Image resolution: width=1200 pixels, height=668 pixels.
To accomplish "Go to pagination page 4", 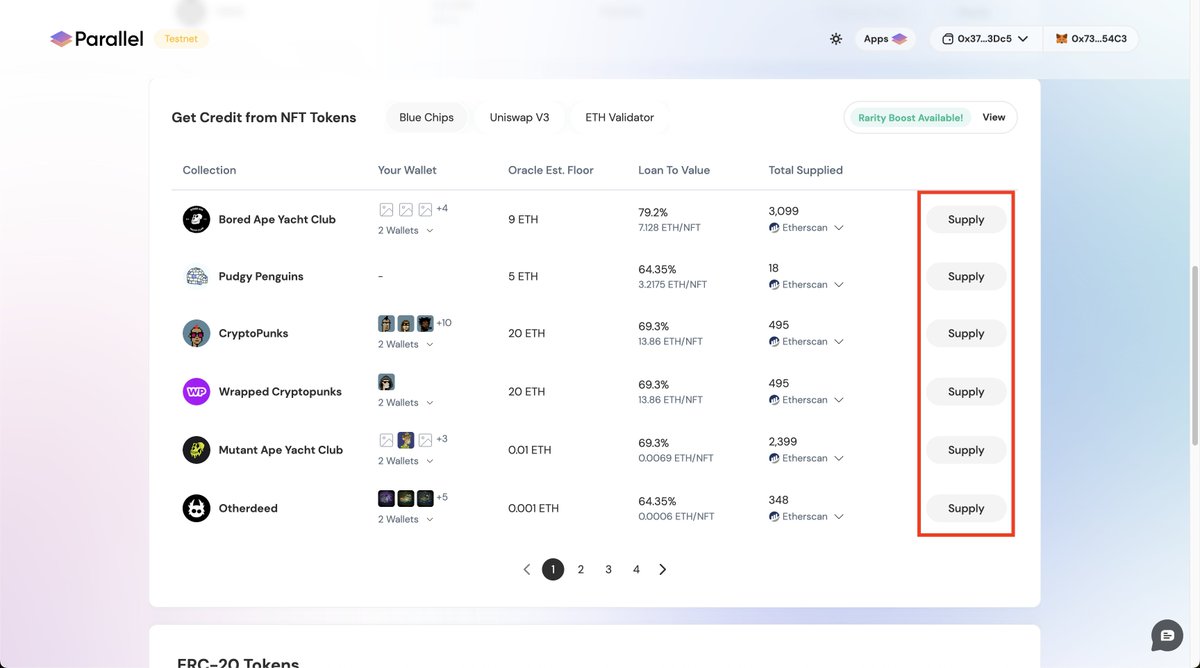I will coord(636,569).
